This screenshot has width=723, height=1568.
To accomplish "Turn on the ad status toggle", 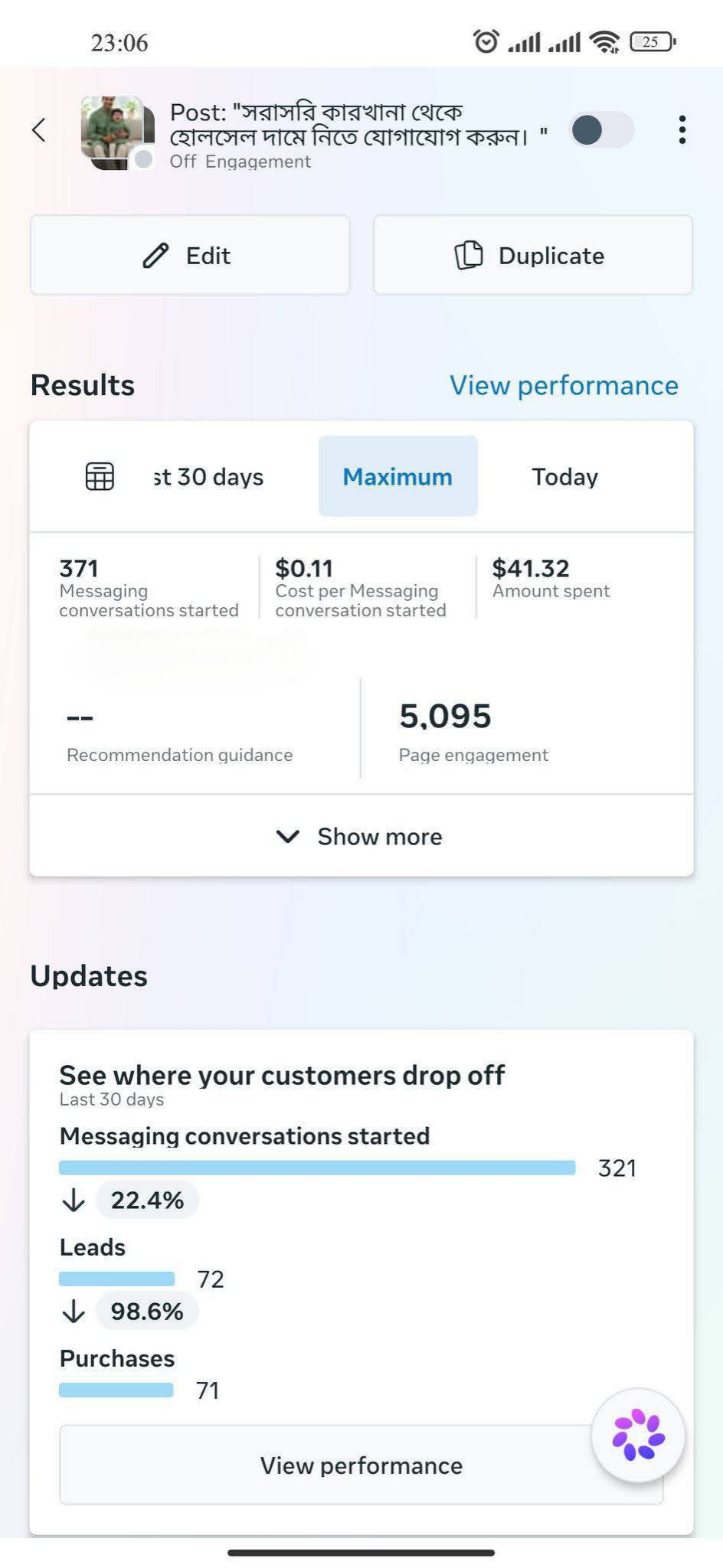I will click(x=602, y=130).
